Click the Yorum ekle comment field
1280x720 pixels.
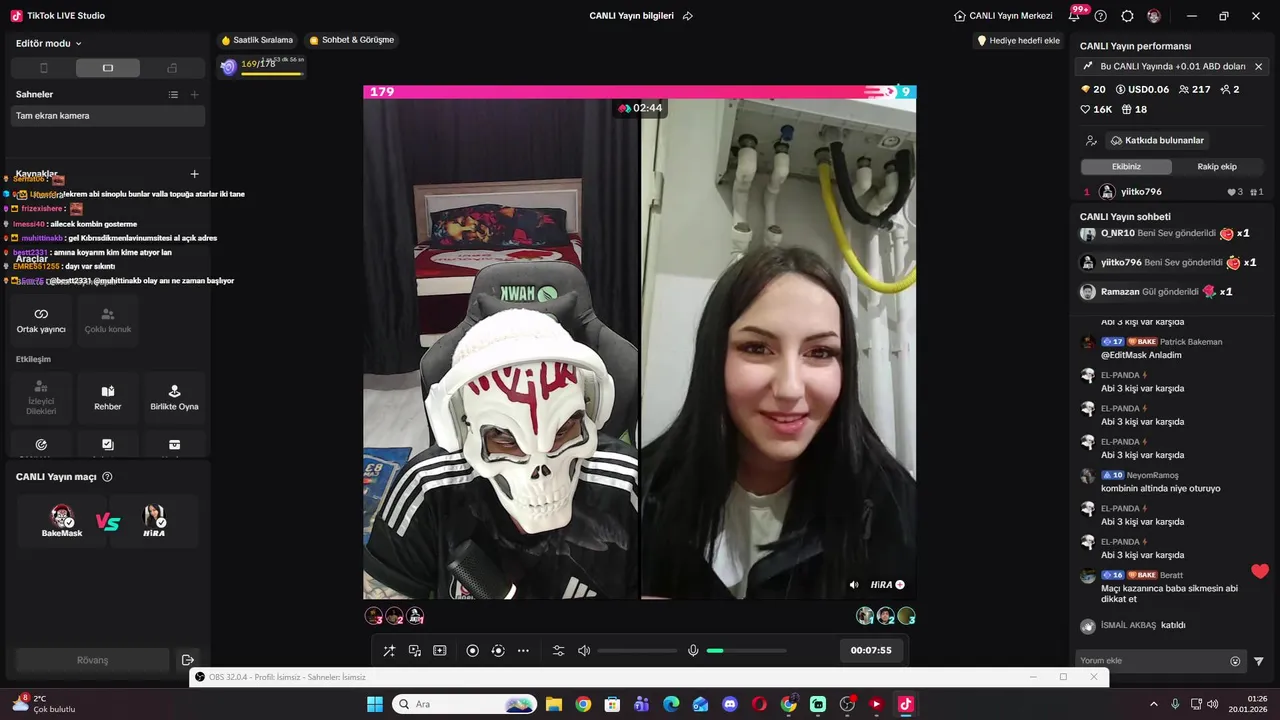(1150, 661)
